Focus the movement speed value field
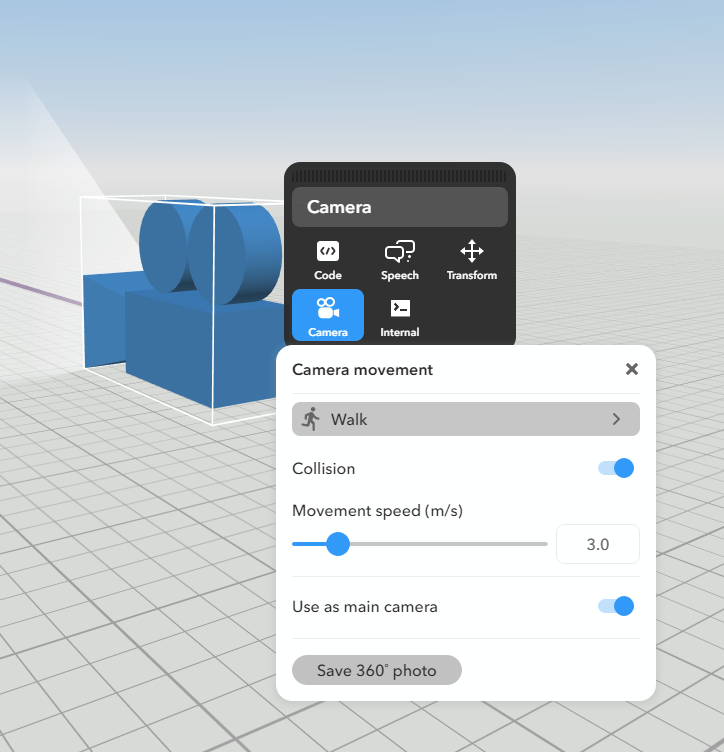The image size is (724, 752). point(597,544)
